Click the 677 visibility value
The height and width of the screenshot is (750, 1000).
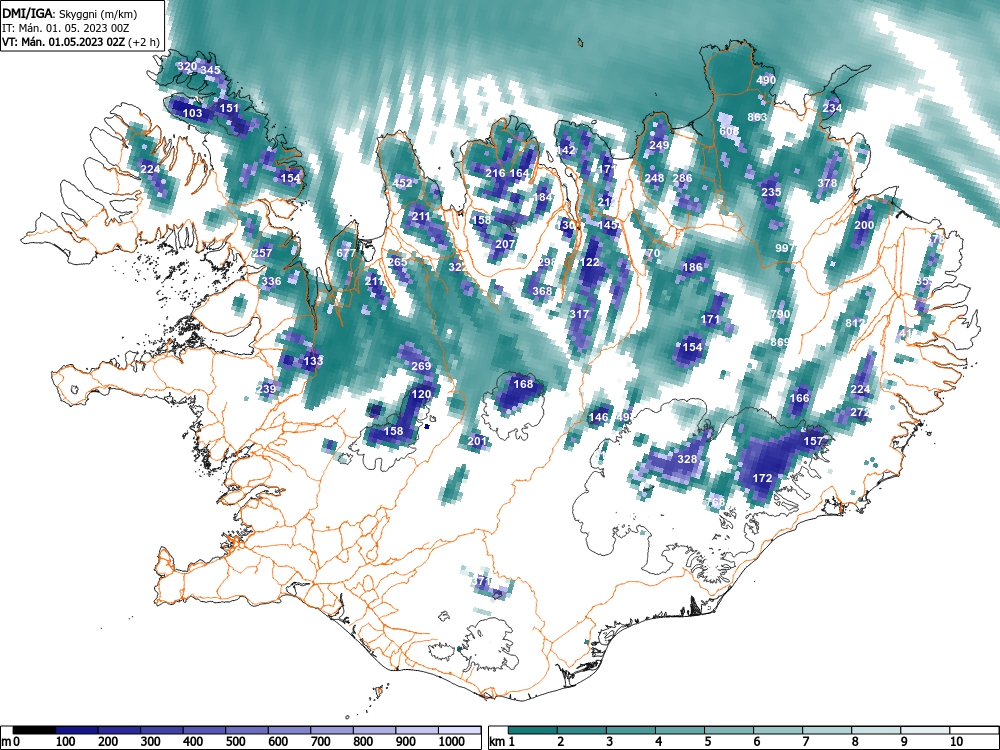point(346,253)
